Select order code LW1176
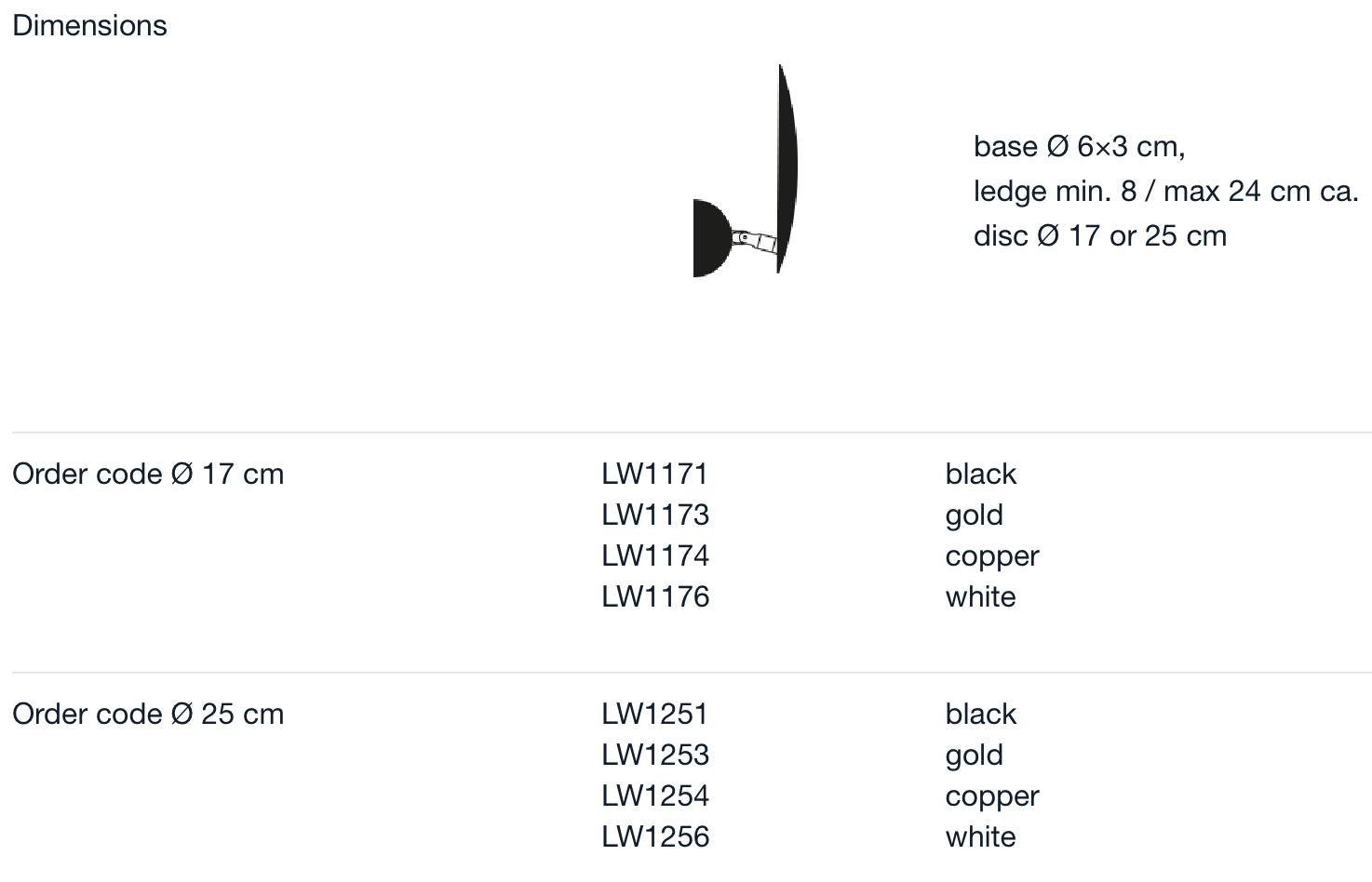 click(x=655, y=596)
